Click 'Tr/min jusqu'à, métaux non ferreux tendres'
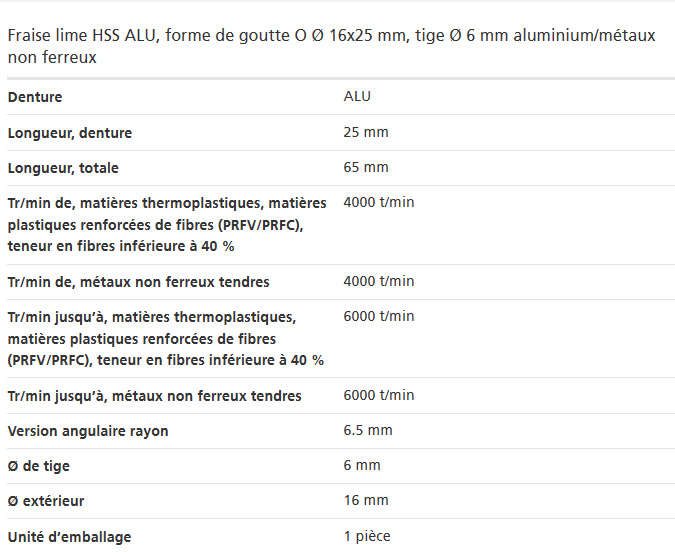Image resolution: width=675 pixels, height=552 pixels. 155,396
